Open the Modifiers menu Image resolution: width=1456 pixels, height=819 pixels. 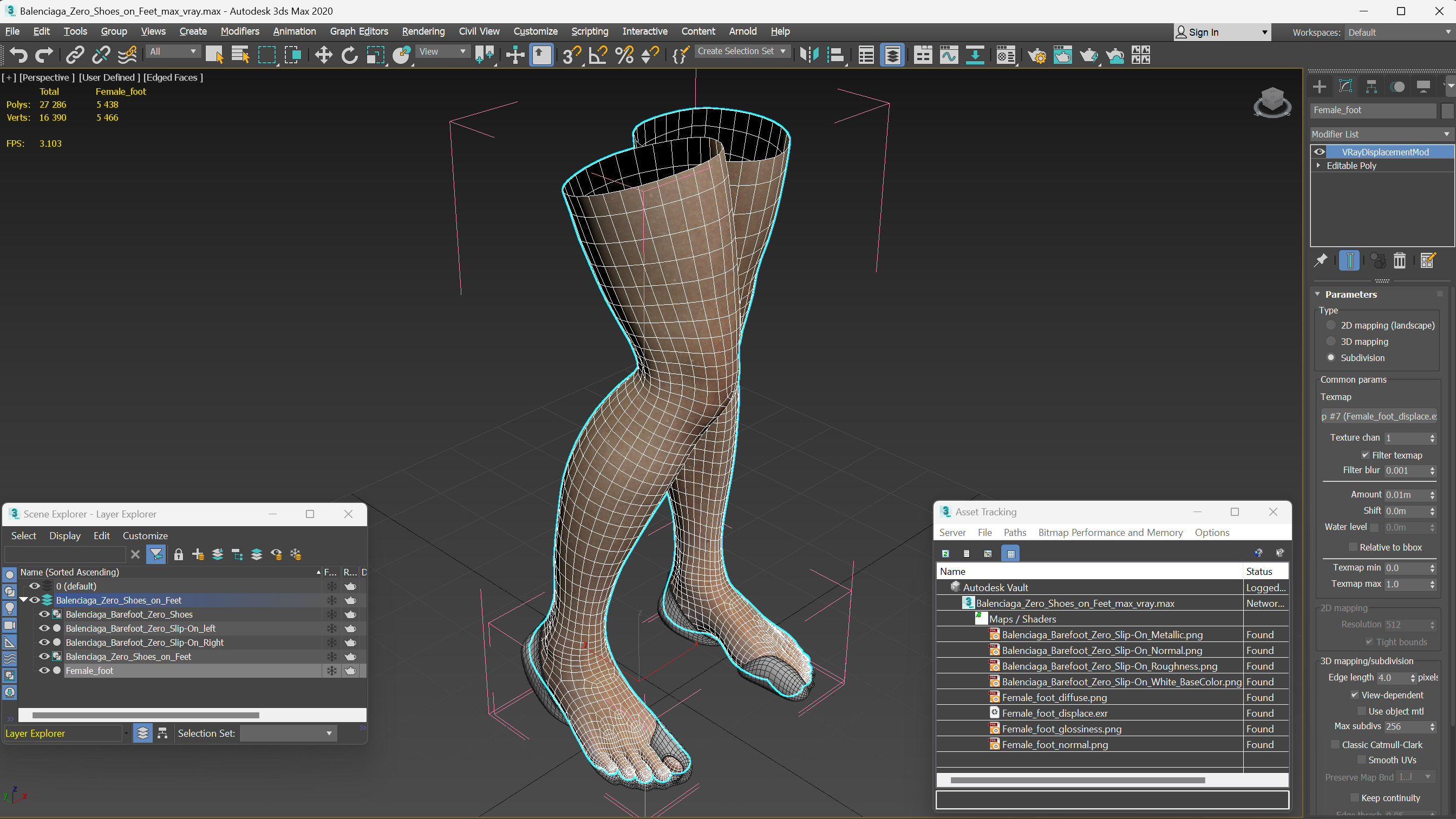coord(240,31)
